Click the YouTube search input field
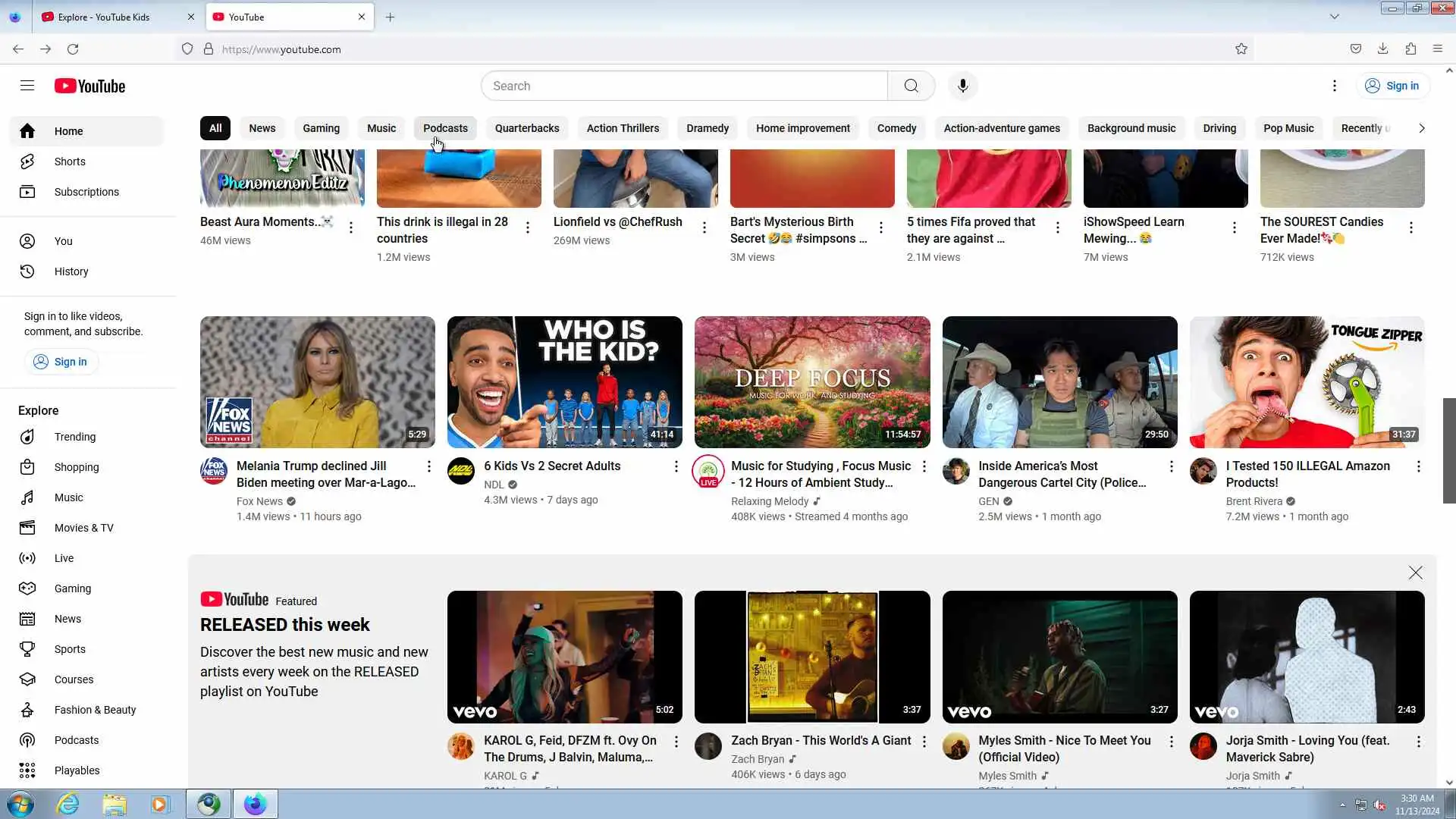Screen dimensions: 1456x819 click(x=684, y=86)
